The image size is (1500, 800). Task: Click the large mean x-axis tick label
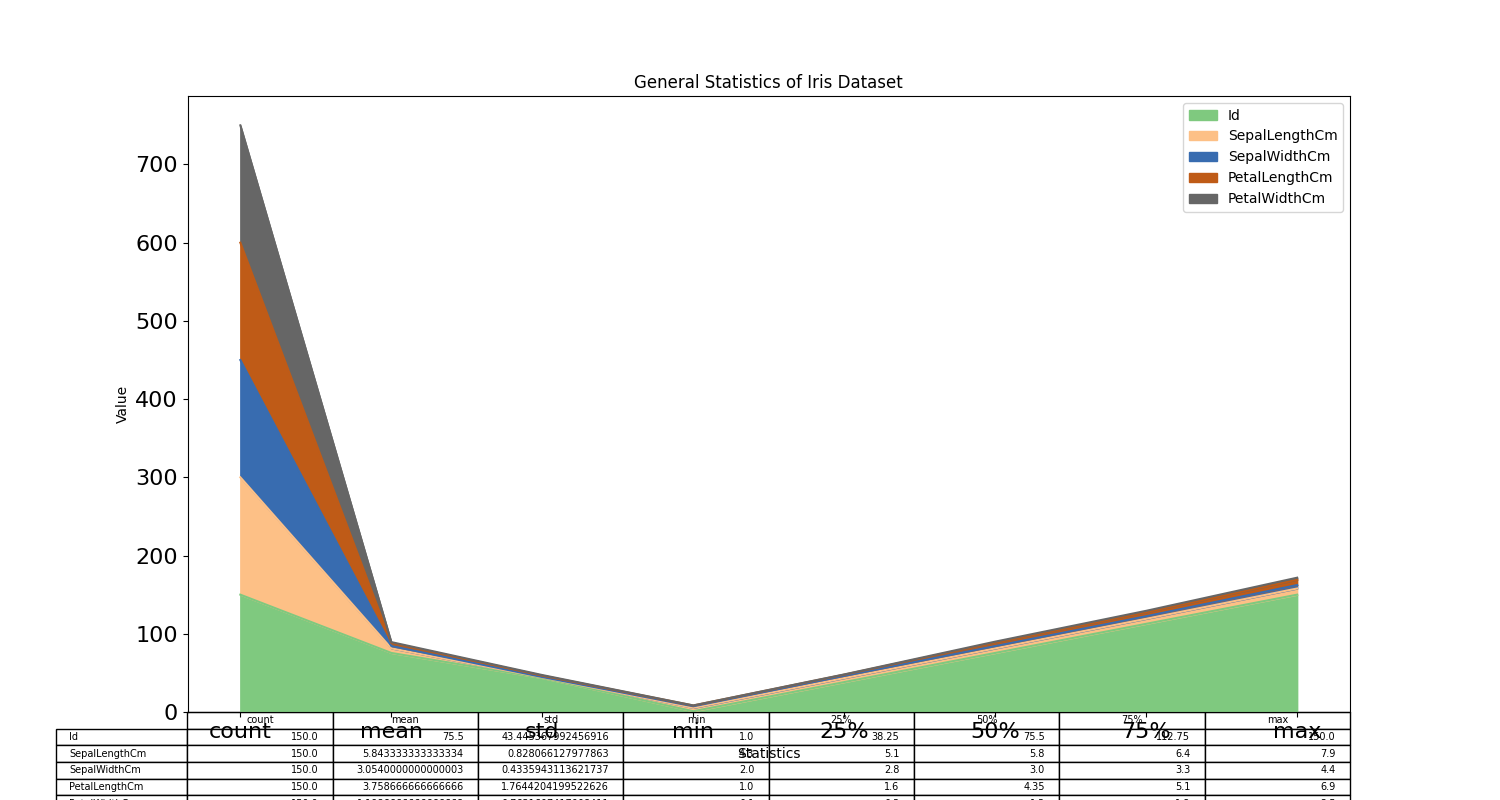pos(391,732)
